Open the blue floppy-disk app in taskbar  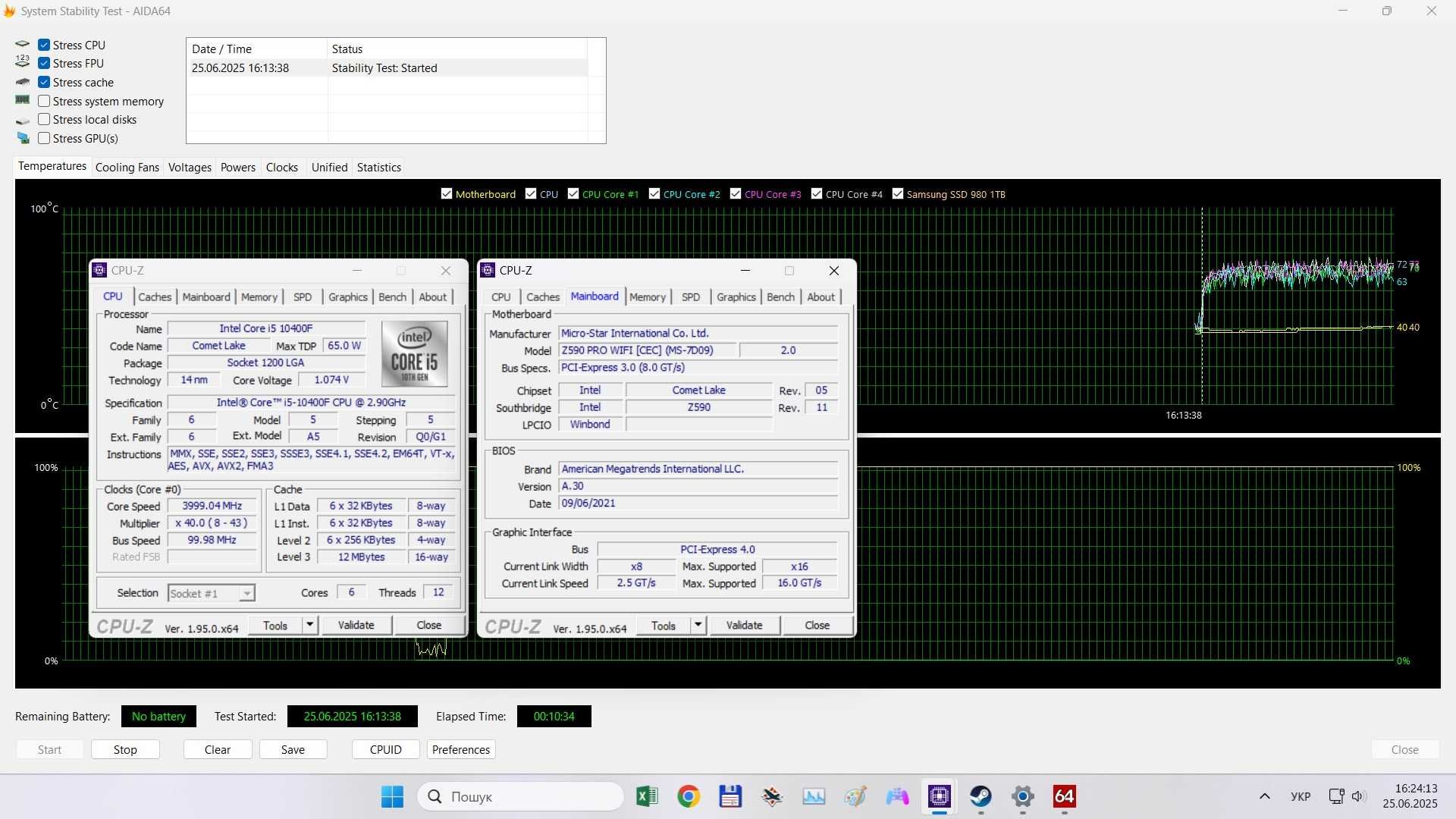point(730,796)
